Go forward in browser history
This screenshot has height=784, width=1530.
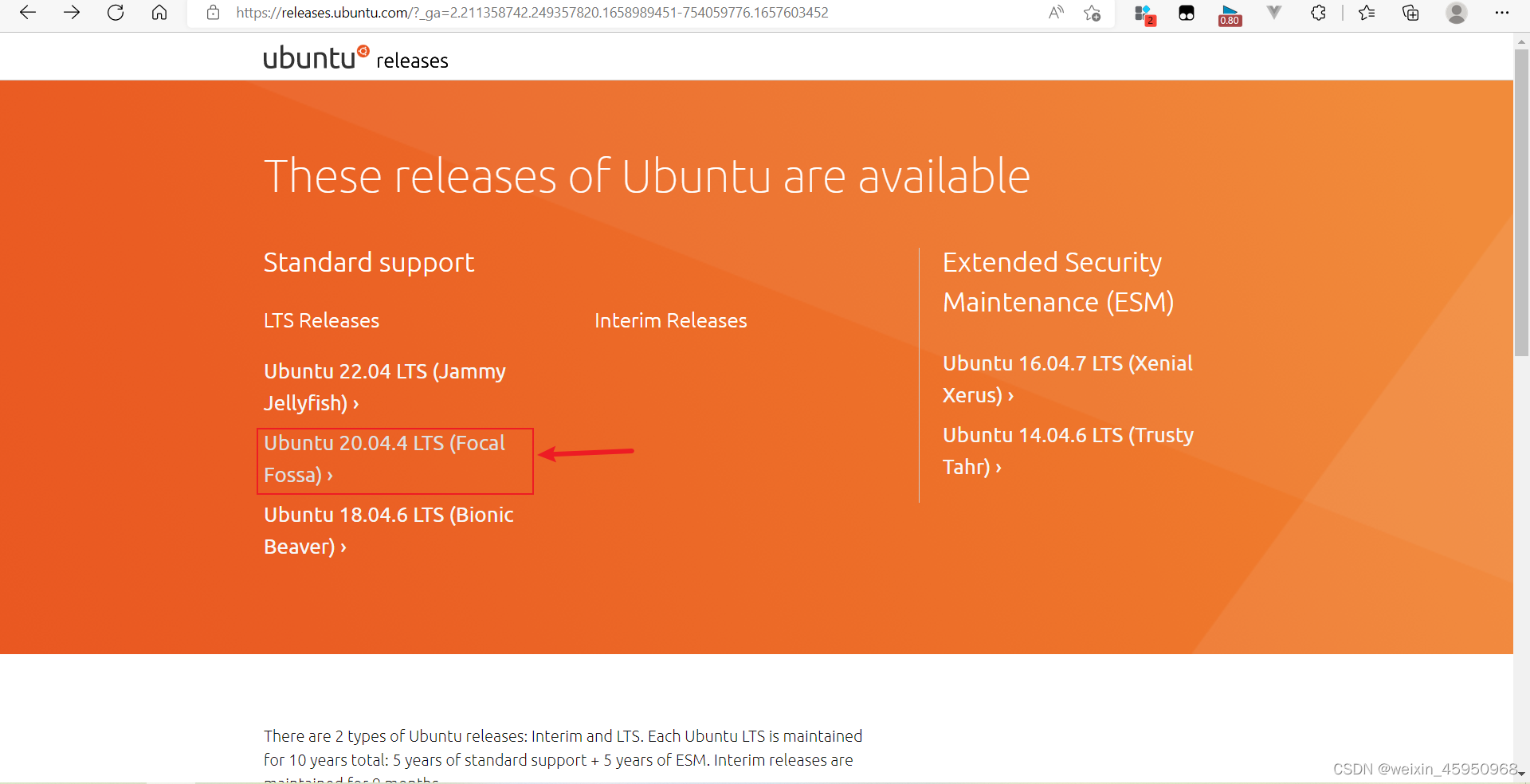tap(72, 13)
